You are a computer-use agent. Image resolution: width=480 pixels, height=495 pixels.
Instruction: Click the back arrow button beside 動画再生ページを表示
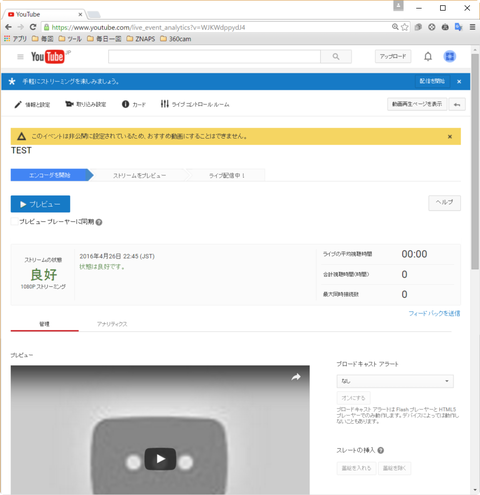457,104
